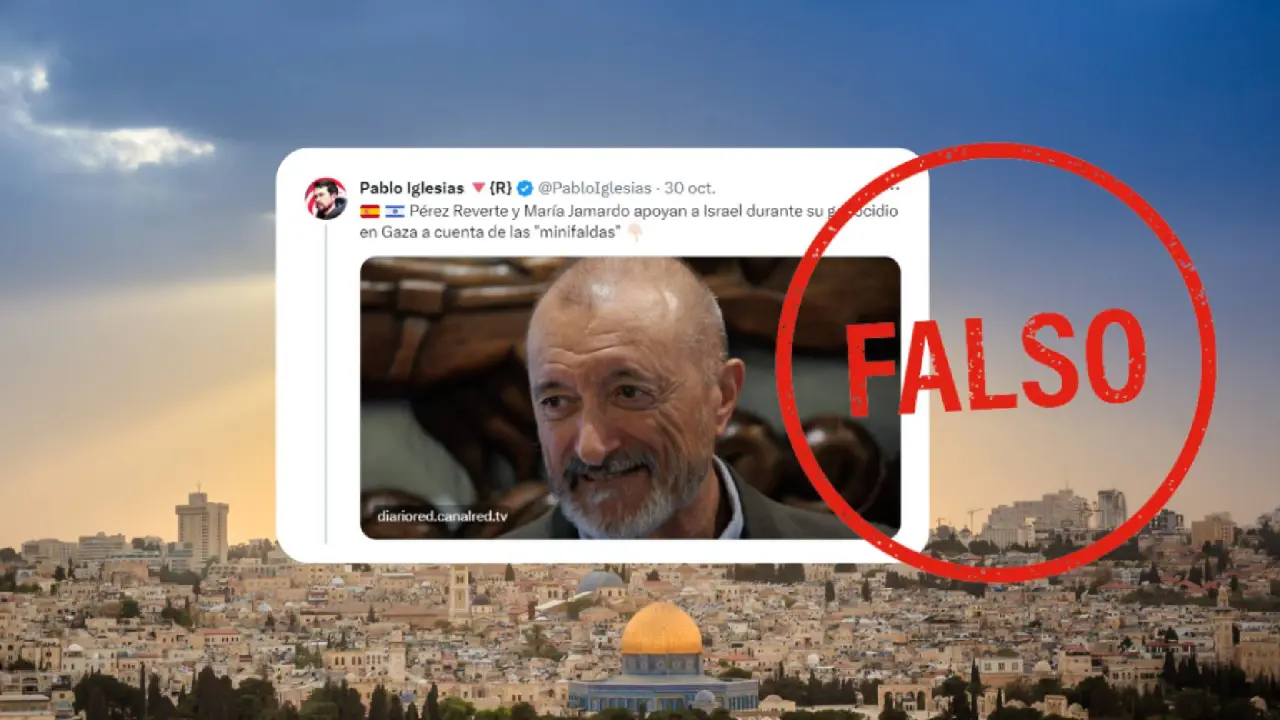Click the blue verified badge
Screen dimensions: 1280x720
click(525, 188)
